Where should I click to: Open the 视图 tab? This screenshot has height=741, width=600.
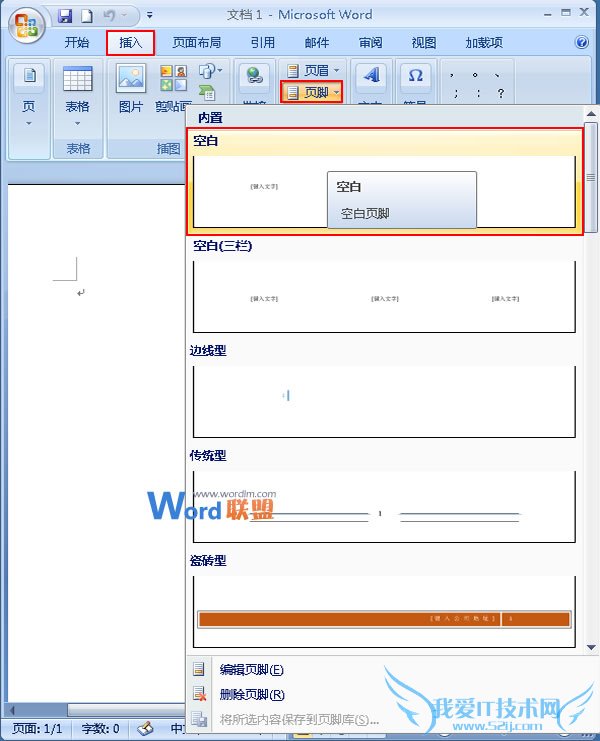click(424, 43)
